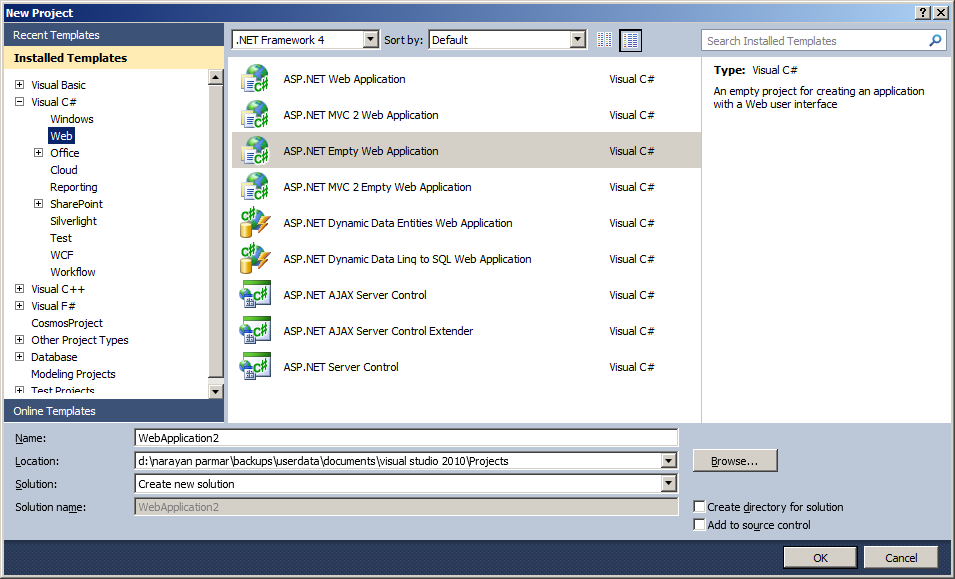Select ASP.NET Web Application template name
The width and height of the screenshot is (955, 579).
pyautogui.click(x=344, y=79)
